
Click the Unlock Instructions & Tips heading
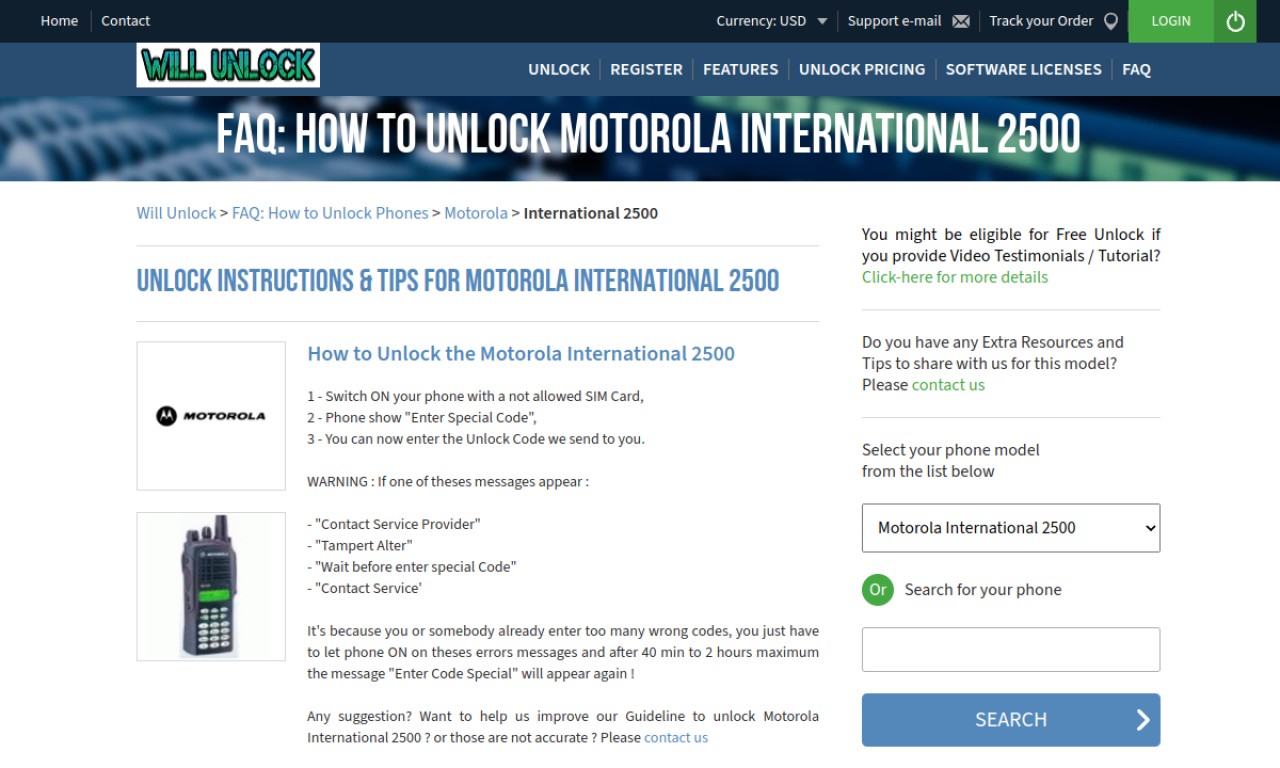click(458, 281)
